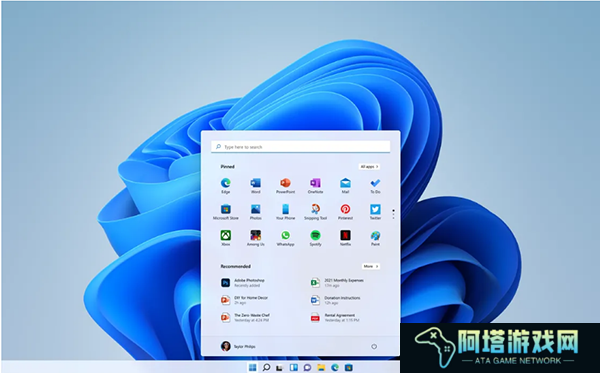Open The Zero Waste Chef presentation

click(246, 318)
